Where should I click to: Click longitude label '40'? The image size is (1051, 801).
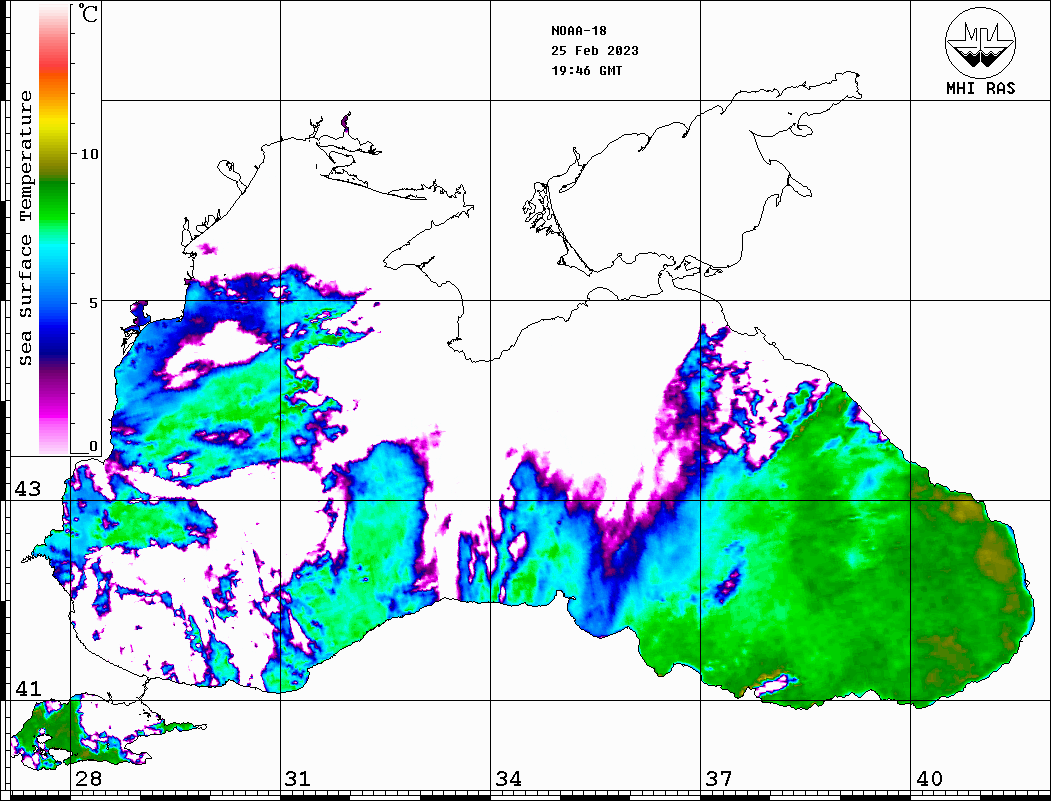coord(929,779)
